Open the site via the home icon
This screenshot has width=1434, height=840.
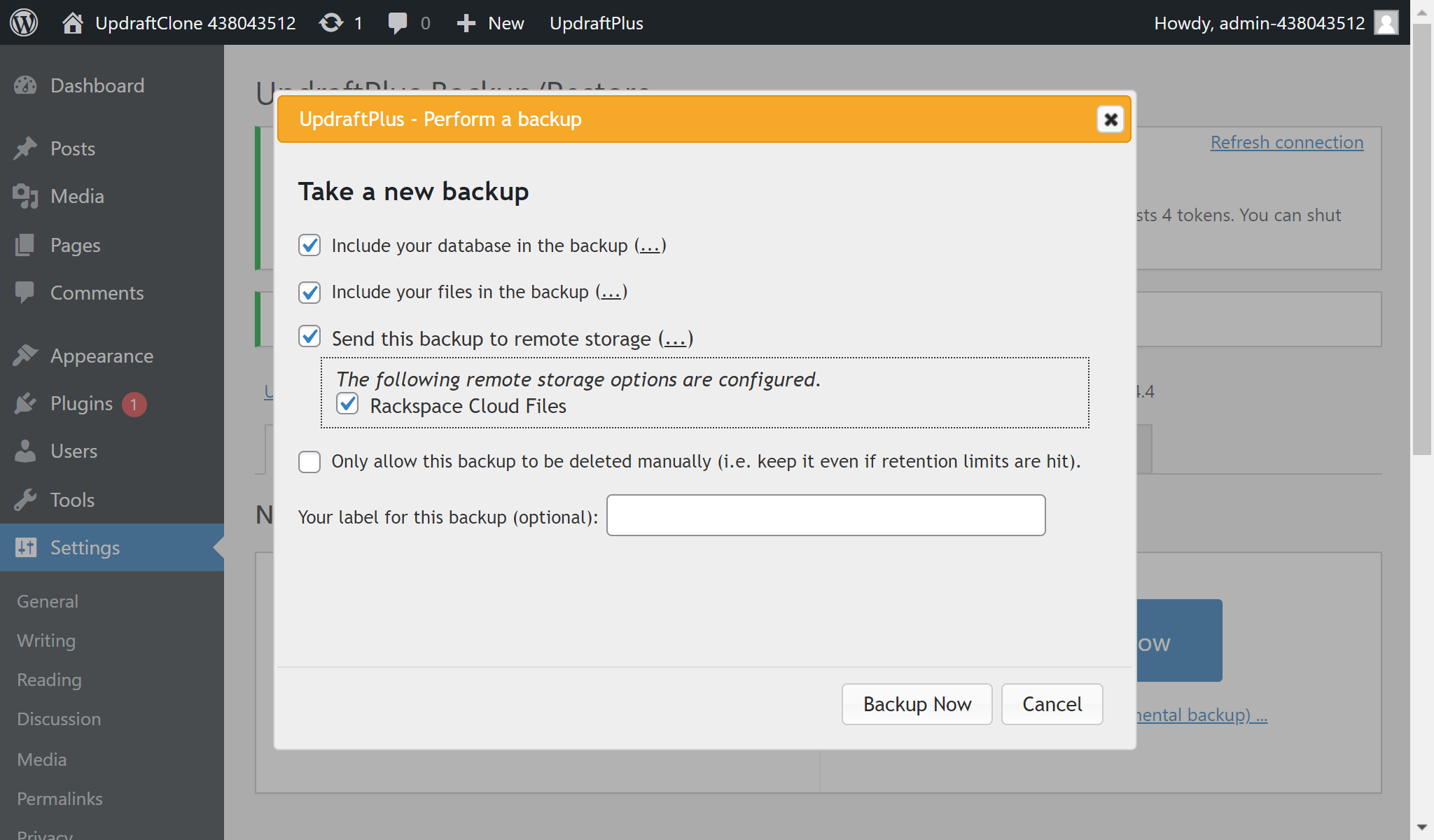74,22
